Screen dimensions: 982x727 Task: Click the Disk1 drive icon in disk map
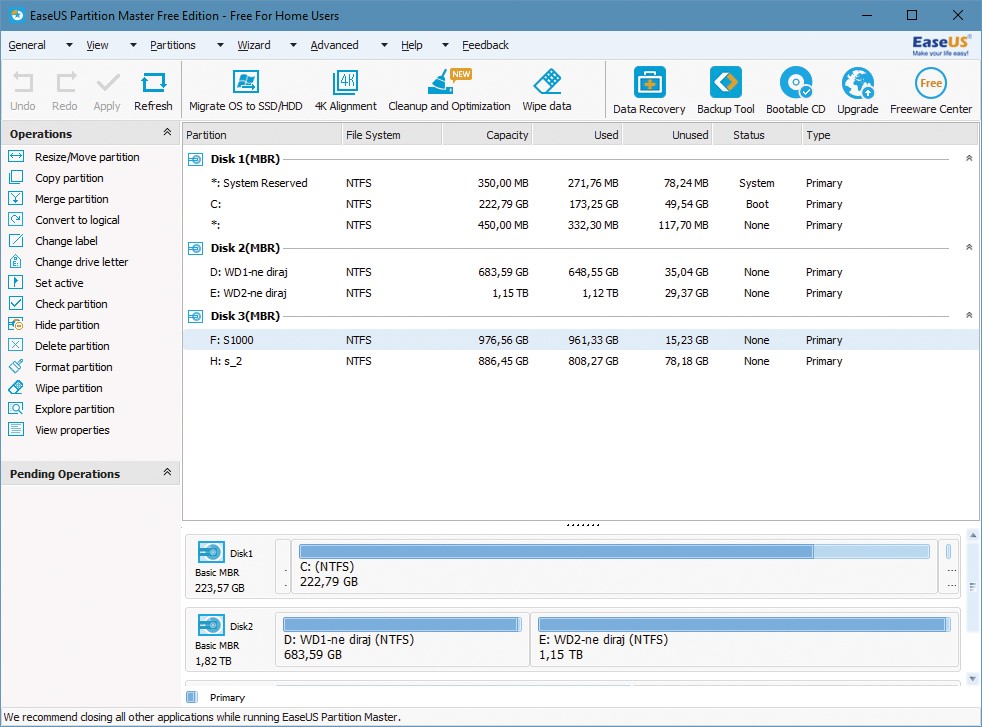211,553
